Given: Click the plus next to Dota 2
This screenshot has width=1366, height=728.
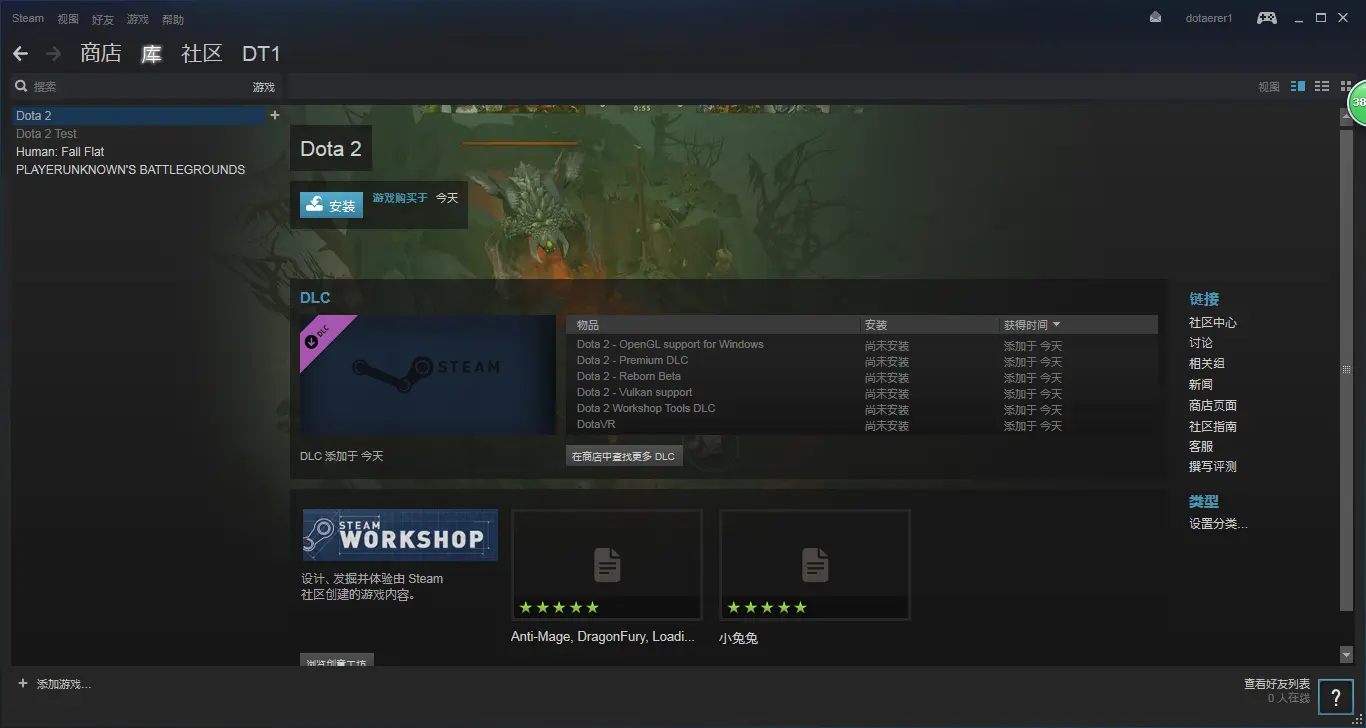Looking at the screenshot, I should pos(275,115).
